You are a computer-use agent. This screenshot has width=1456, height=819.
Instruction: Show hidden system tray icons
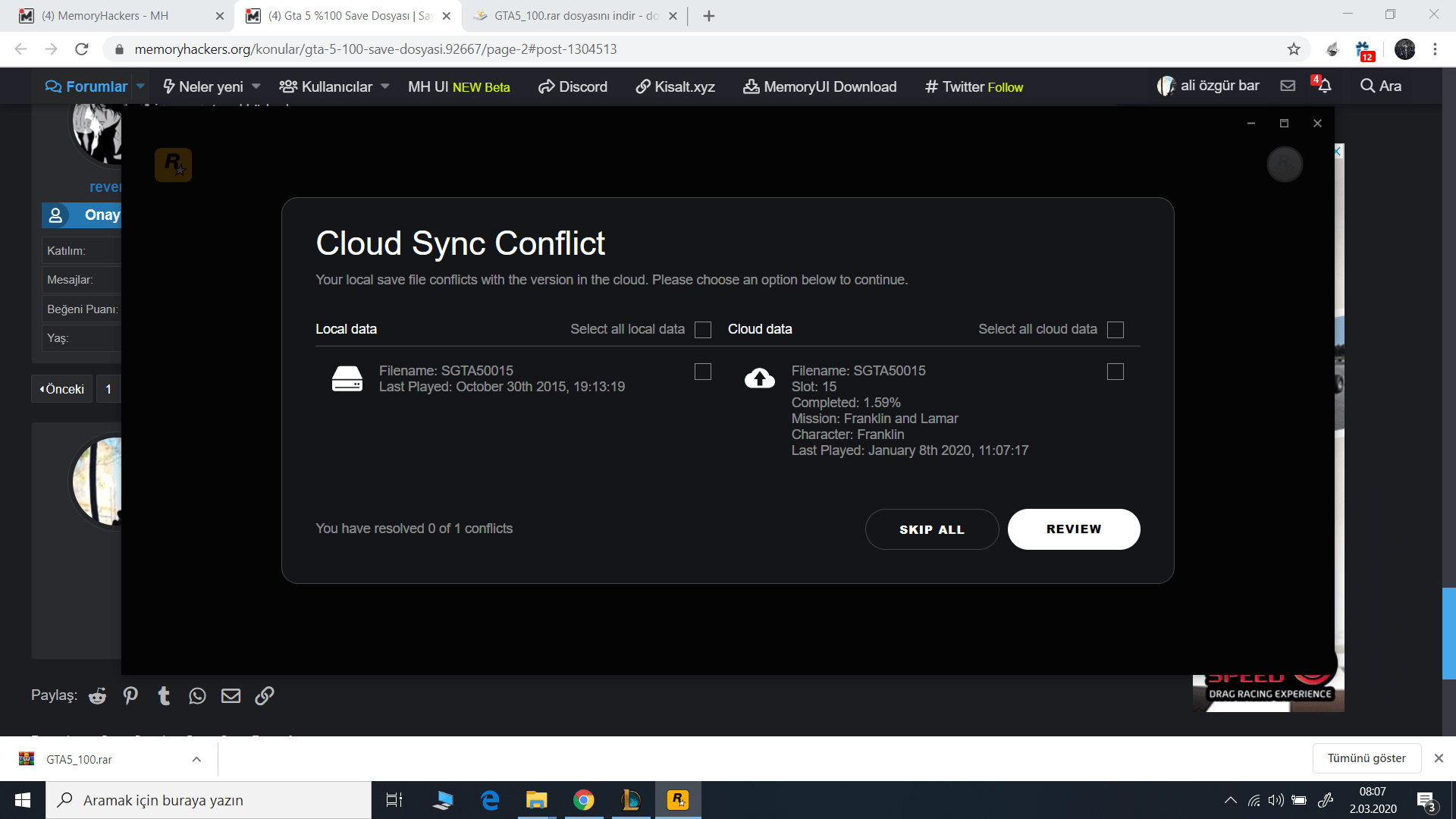tap(1230, 800)
